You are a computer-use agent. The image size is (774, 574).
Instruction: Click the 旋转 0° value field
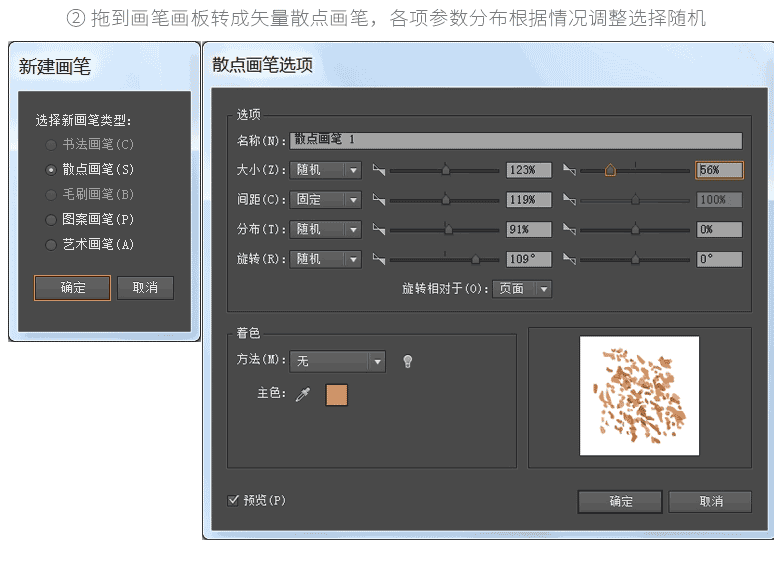719,259
